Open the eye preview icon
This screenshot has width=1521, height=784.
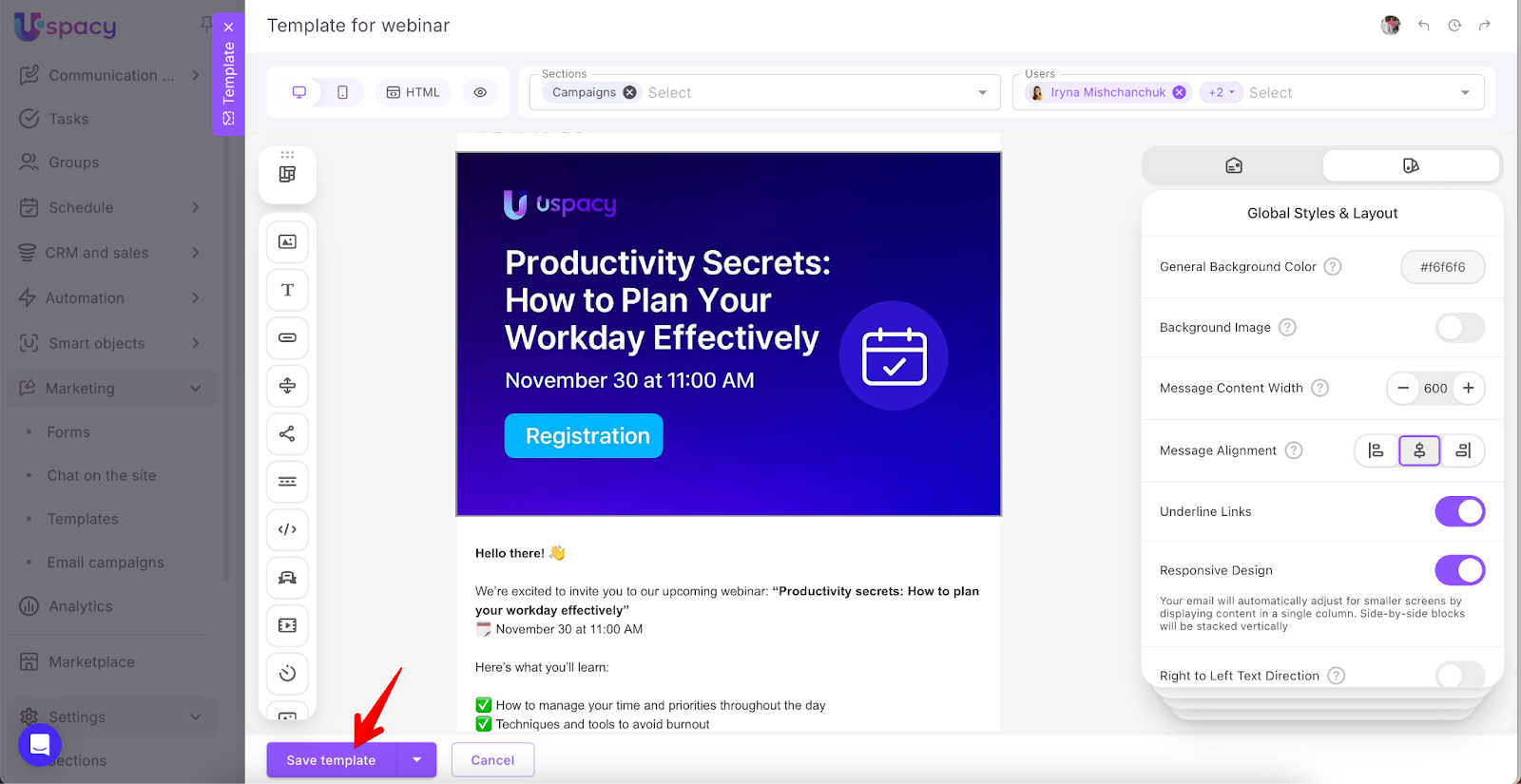coord(480,92)
